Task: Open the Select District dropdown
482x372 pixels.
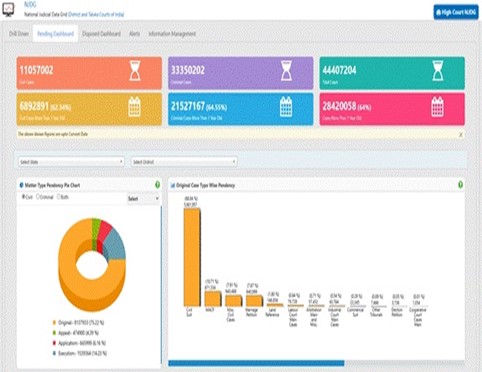Action: pos(184,162)
